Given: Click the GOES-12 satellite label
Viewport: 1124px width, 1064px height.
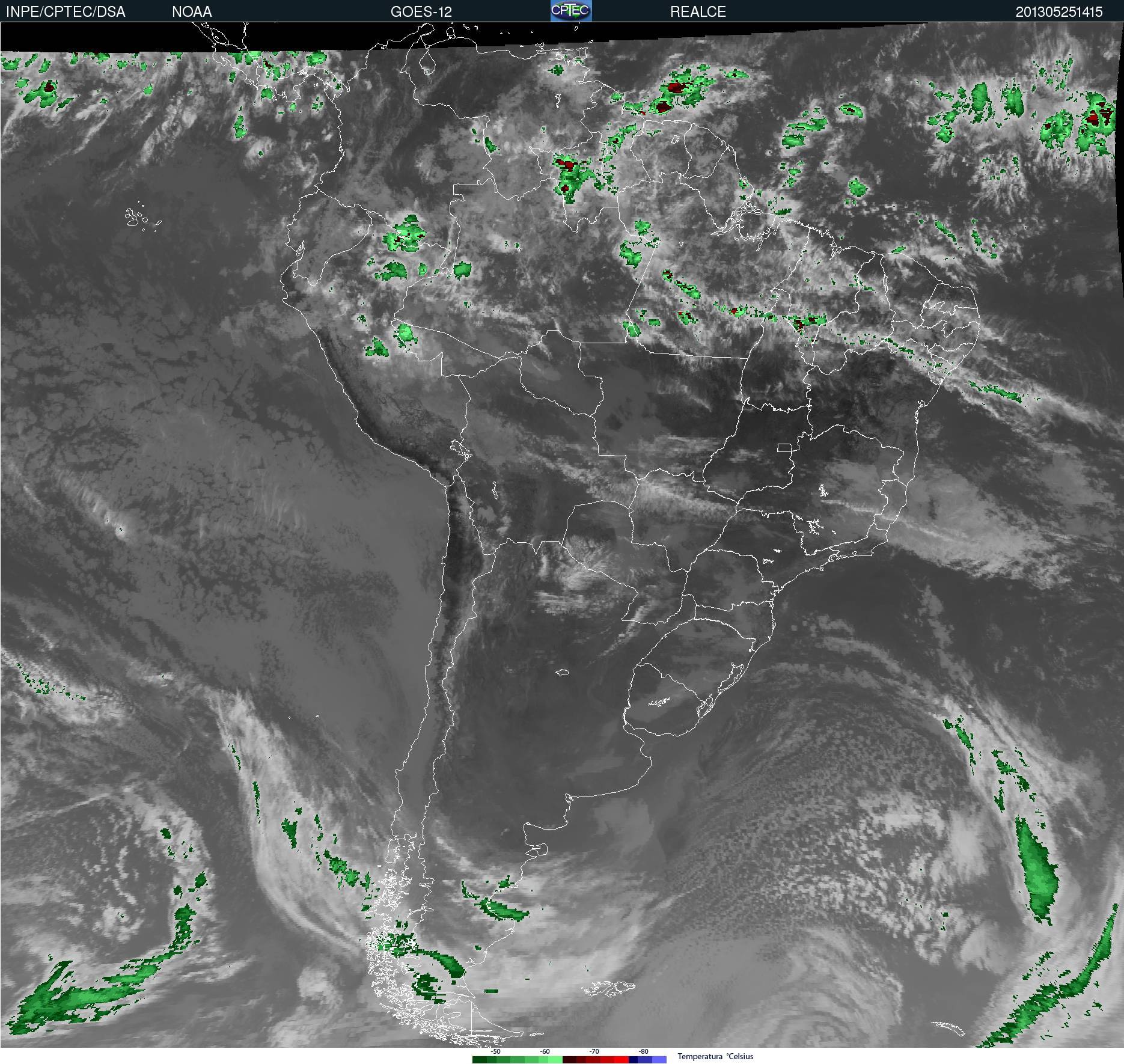Looking at the screenshot, I should coord(421,11).
